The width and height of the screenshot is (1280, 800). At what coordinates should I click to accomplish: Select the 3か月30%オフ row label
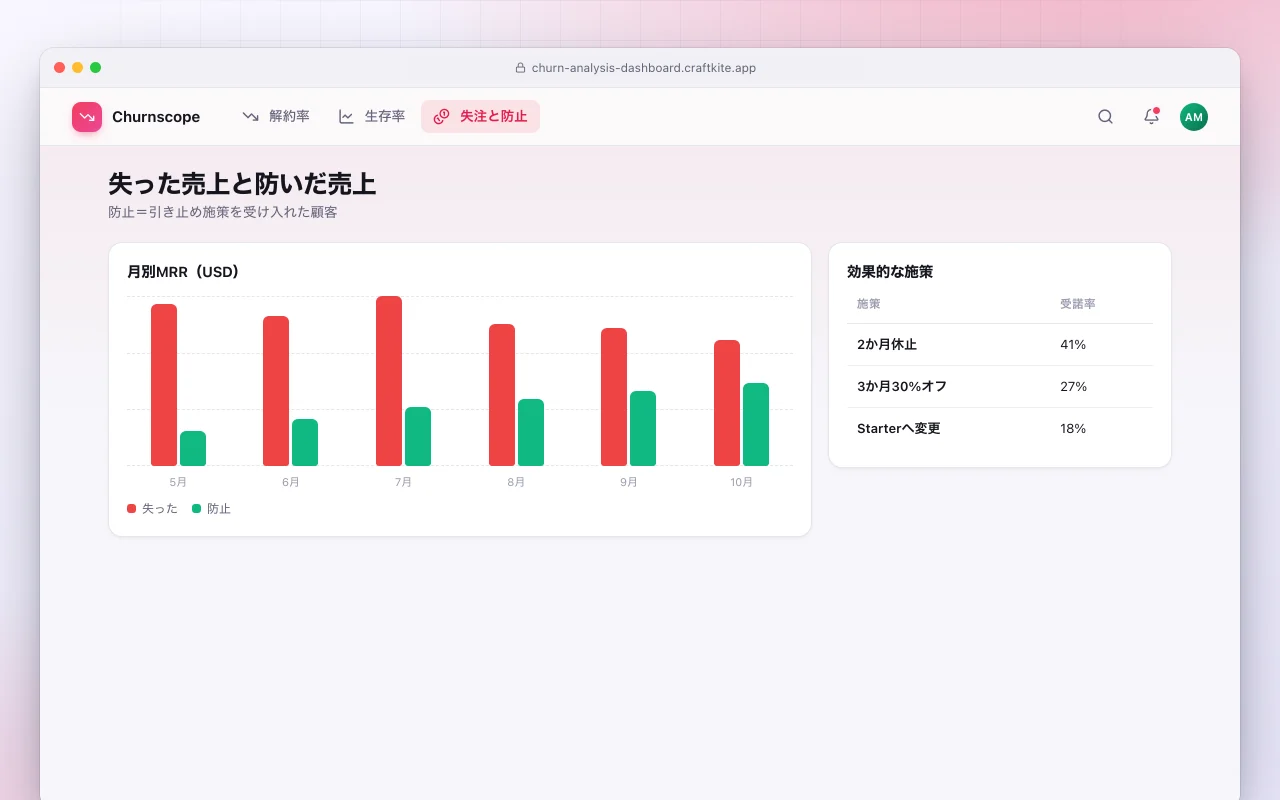tap(902, 387)
